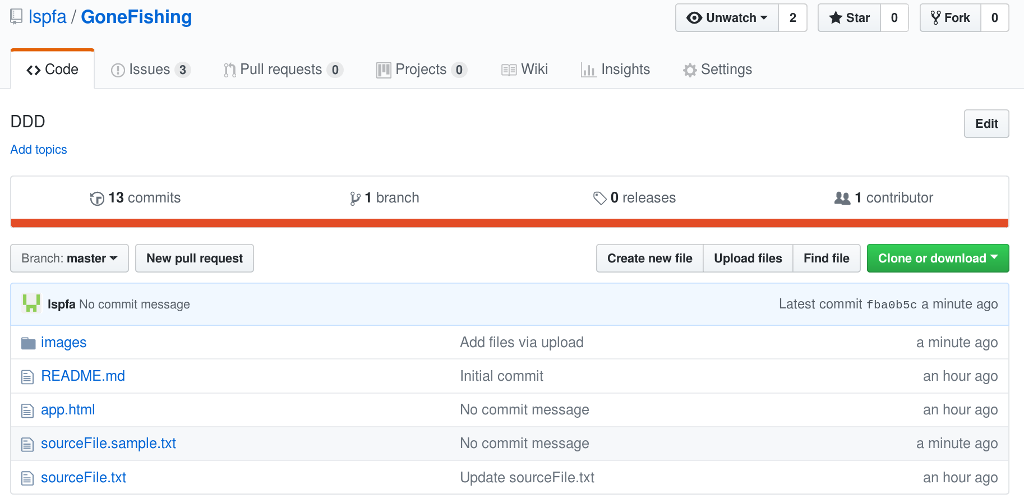View the 2 watchers count
1024x503 pixels.
793,18
